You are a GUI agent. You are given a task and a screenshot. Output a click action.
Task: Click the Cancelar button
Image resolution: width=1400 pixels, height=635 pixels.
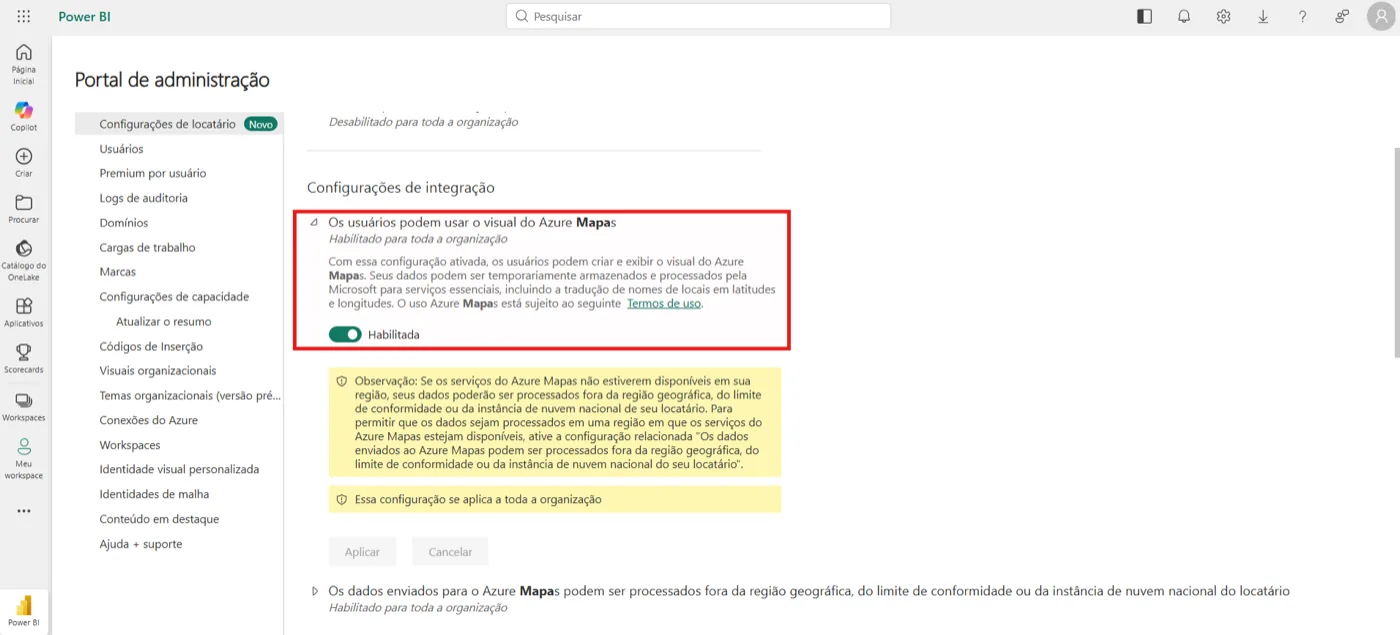[x=450, y=552]
